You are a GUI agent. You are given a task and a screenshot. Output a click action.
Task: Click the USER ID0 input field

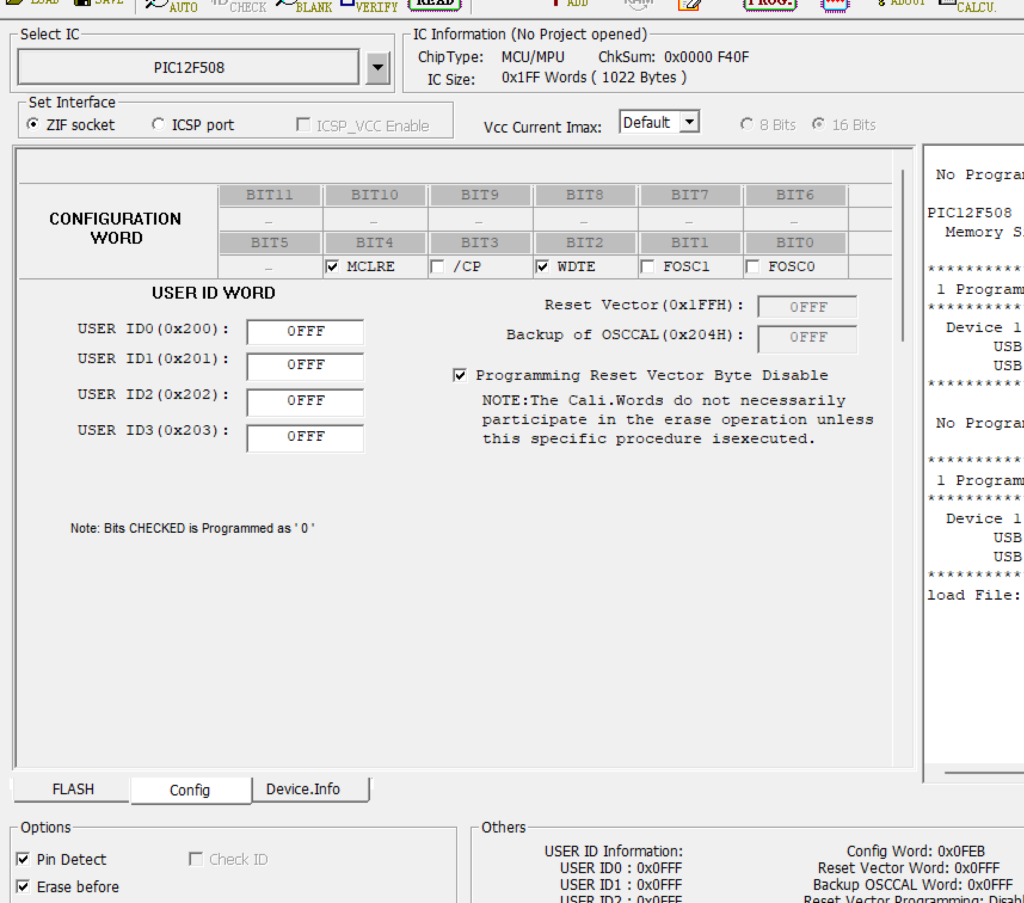click(x=305, y=332)
